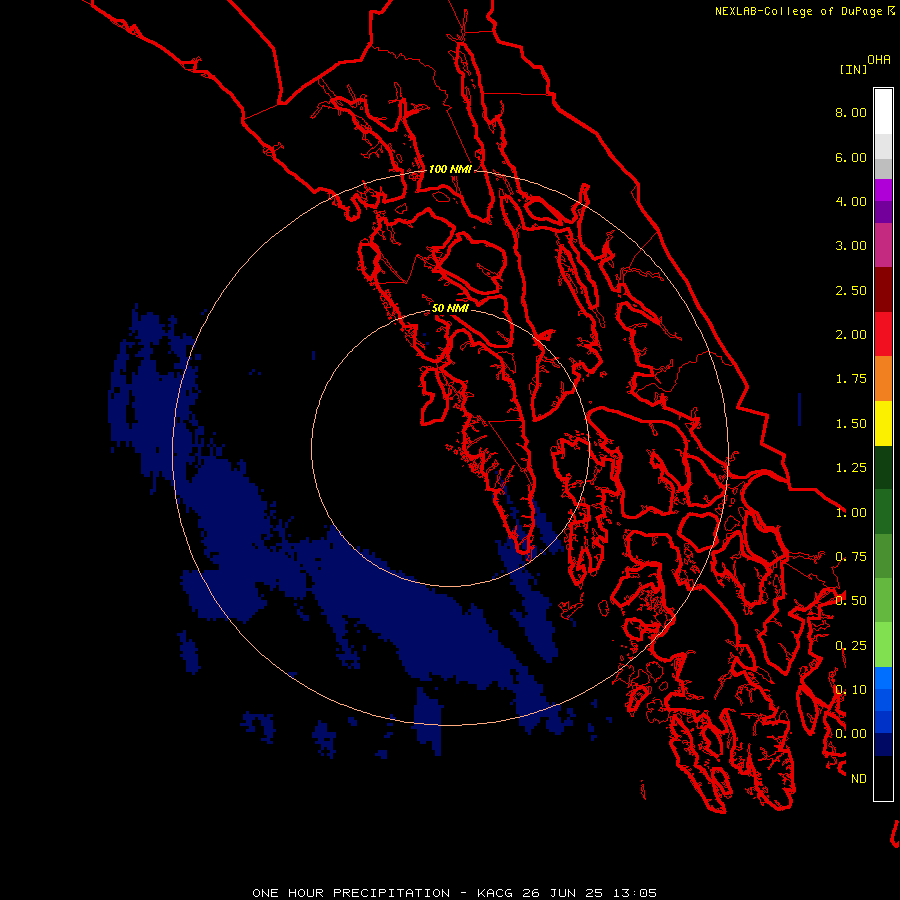Select the lightest green swatch next to 0.25
The image size is (900, 900).
click(883, 645)
